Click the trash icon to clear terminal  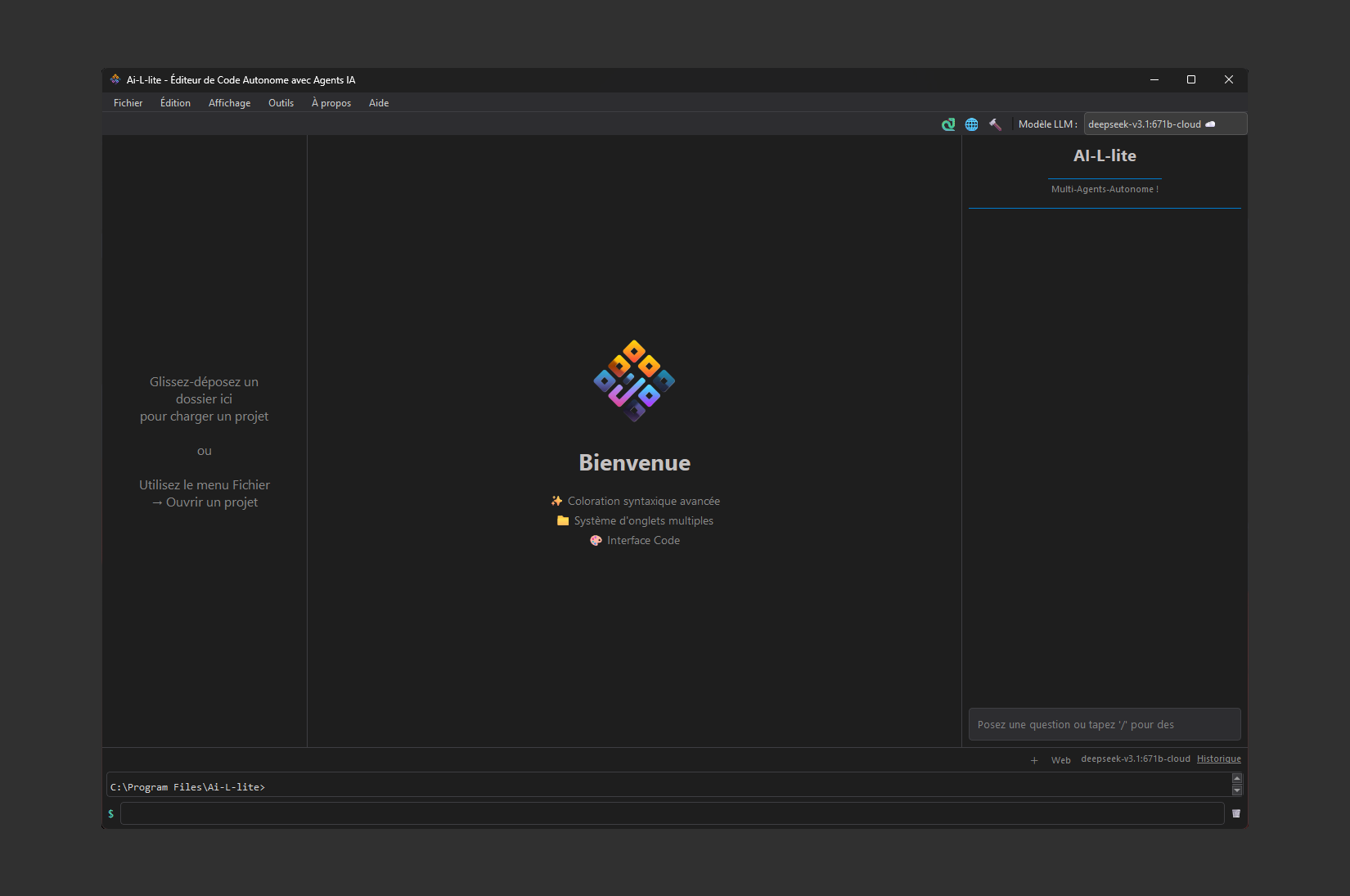pos(1235,813)
